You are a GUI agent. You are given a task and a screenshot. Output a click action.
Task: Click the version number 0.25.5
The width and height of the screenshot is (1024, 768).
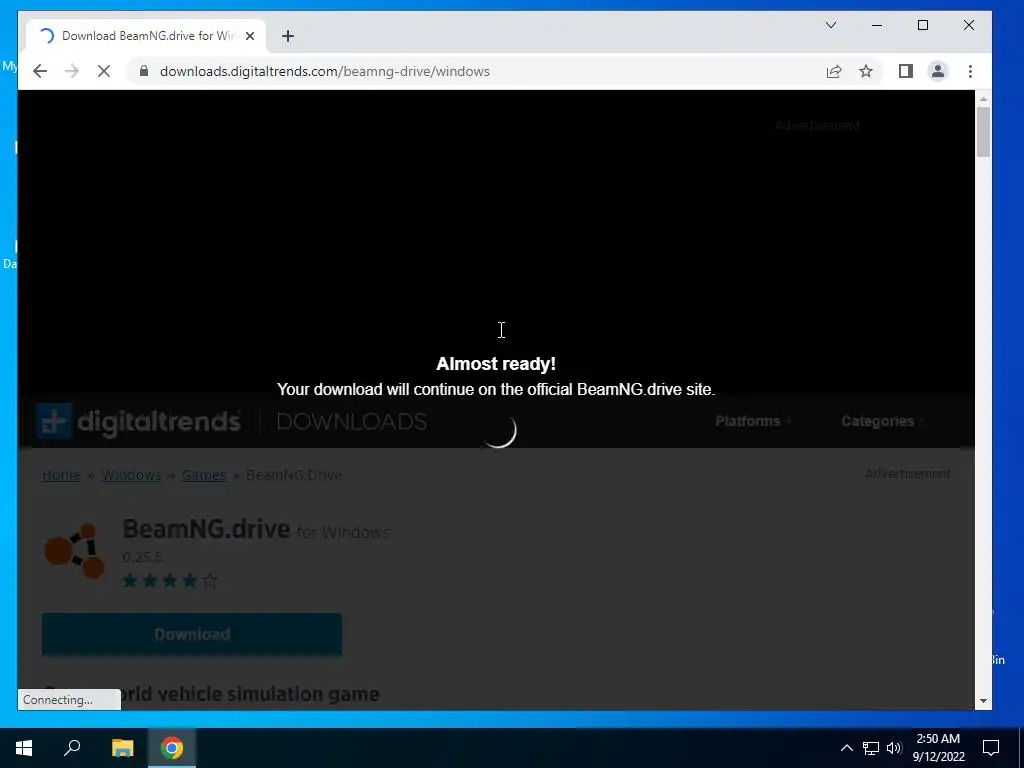pyautogui.click(x=142, y=557)
